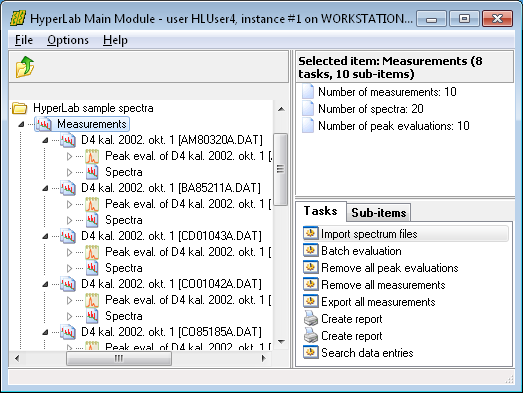Click the second Create report printer icon
This screenshot has height=393, width=523.
click(x=311, y=336)
